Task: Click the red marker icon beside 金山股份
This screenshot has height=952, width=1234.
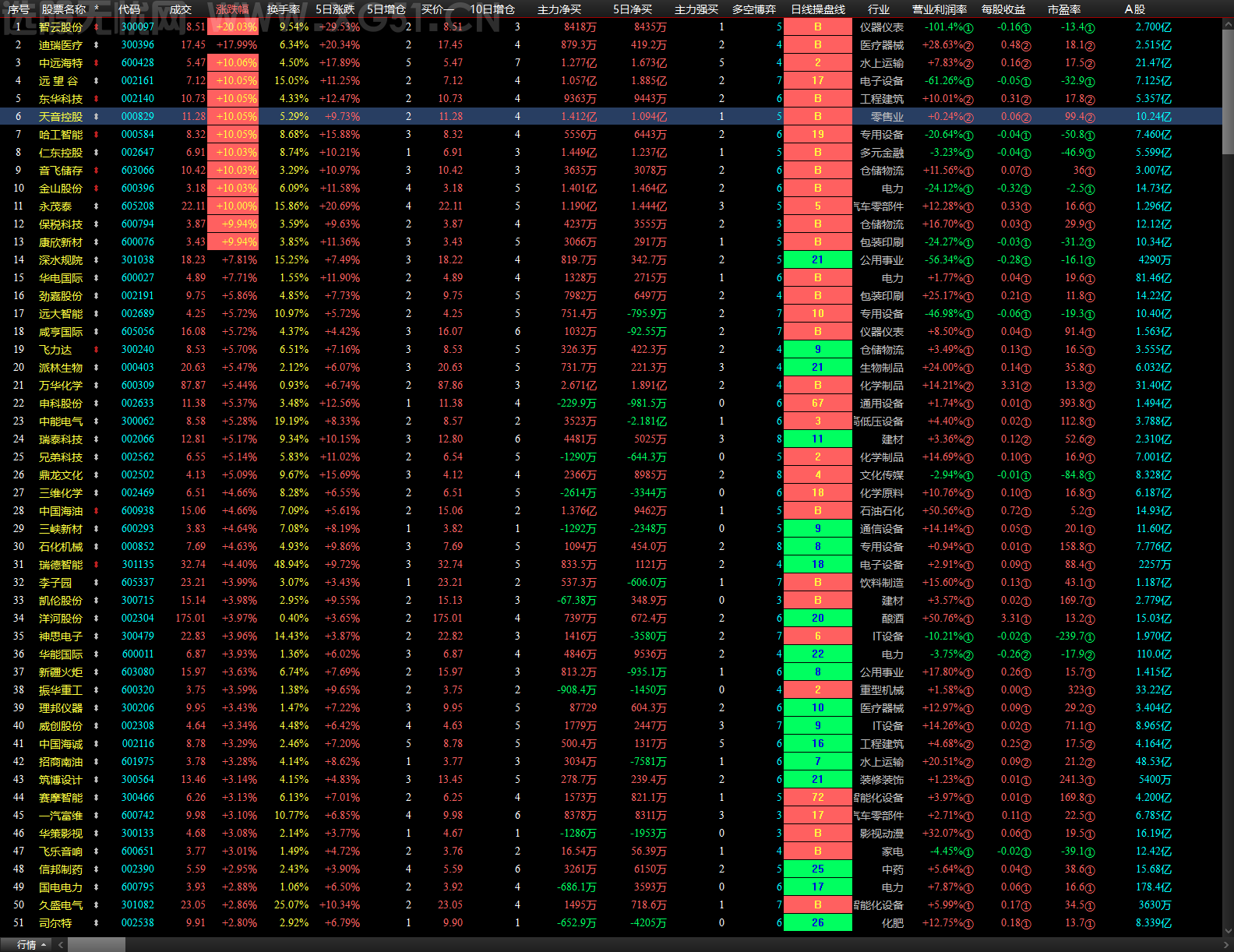Action: (x=96, y=189)
